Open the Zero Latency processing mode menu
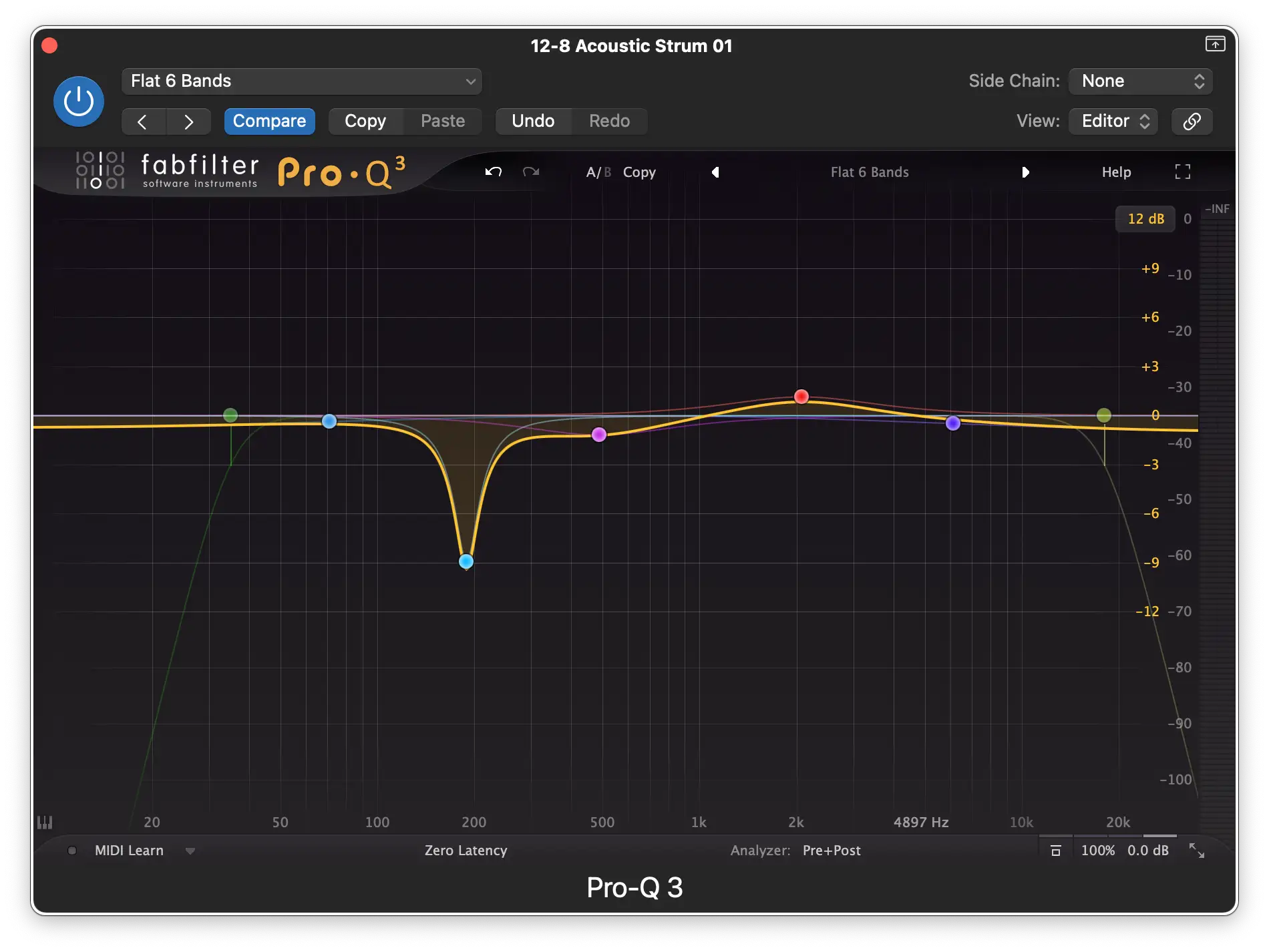The height and width of the screenshot is (952, 1269). click(x=466, y=851)
